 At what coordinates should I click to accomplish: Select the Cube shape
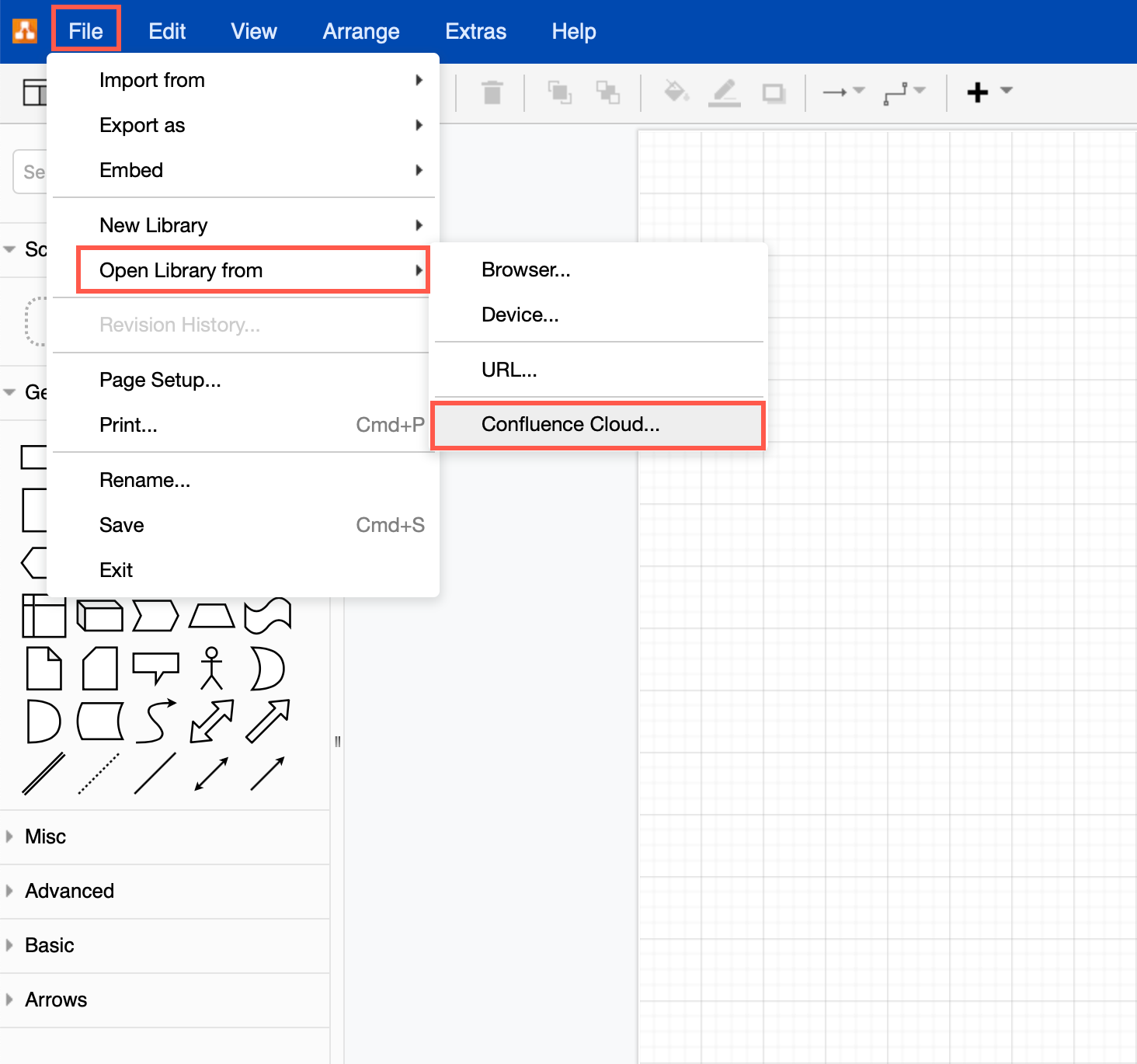click(99, 616)
